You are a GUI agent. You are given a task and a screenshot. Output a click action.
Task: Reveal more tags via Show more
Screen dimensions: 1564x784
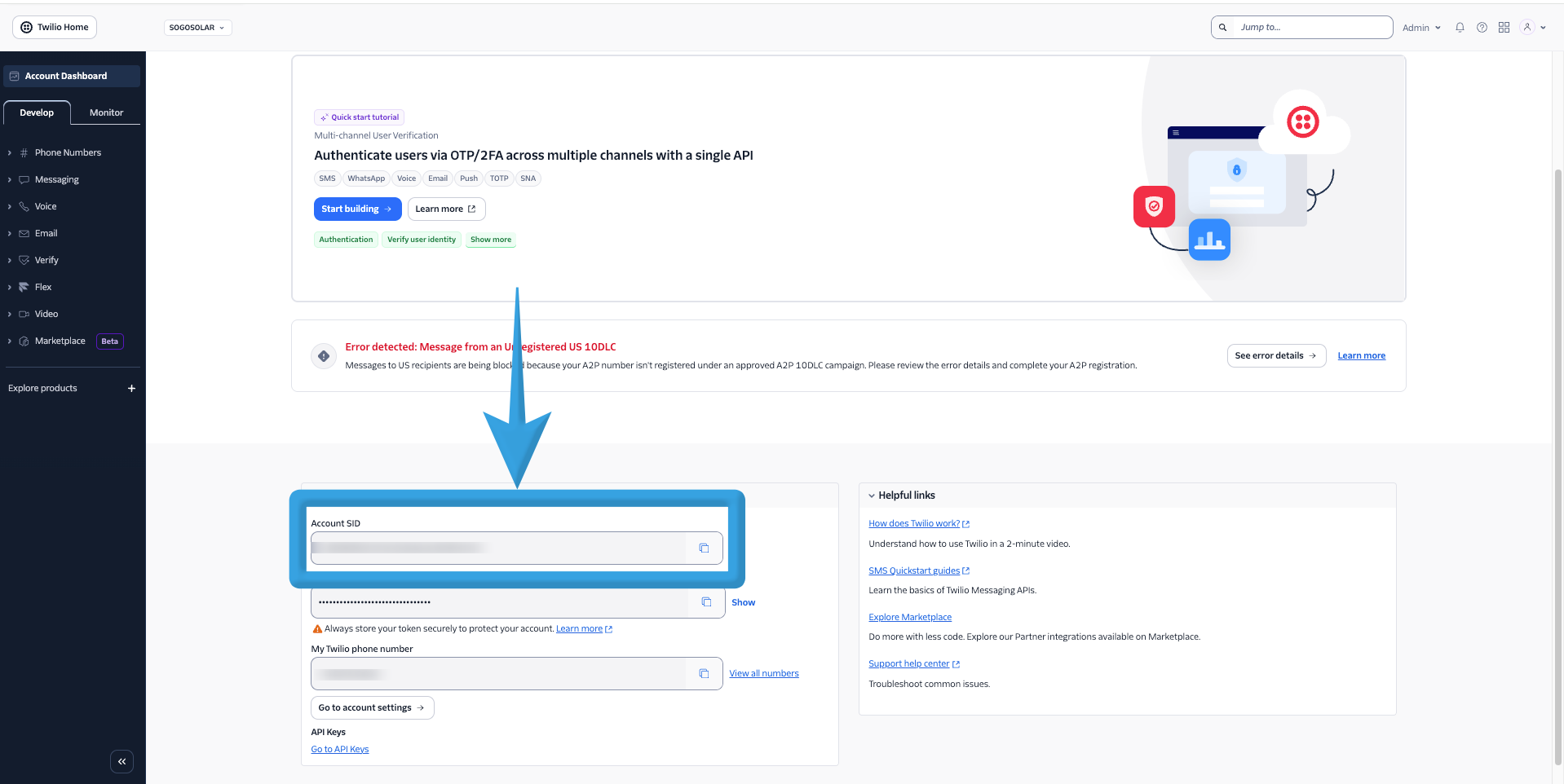490,239
